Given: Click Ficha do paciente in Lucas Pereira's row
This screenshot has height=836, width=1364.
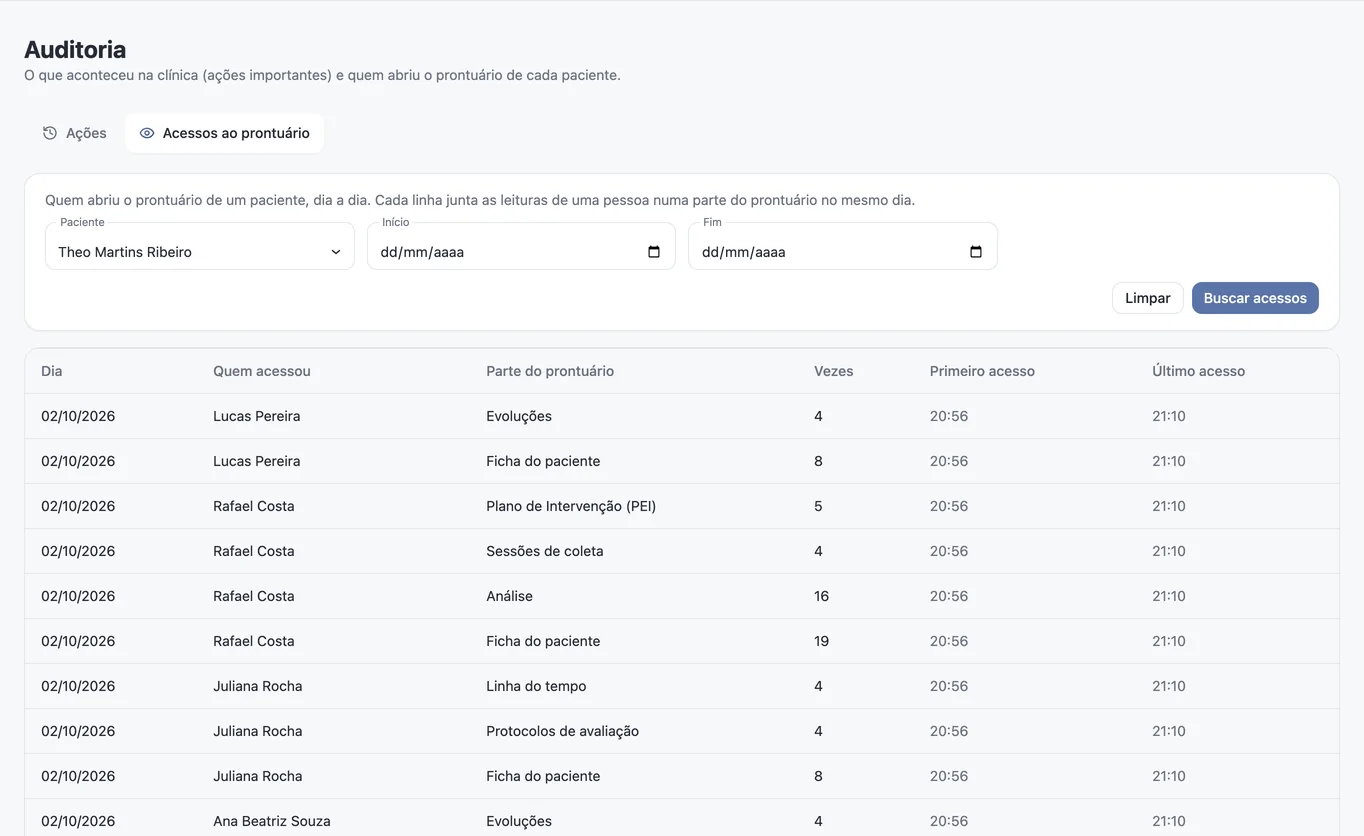Looking at the screenshot, I should click(543, 461).
